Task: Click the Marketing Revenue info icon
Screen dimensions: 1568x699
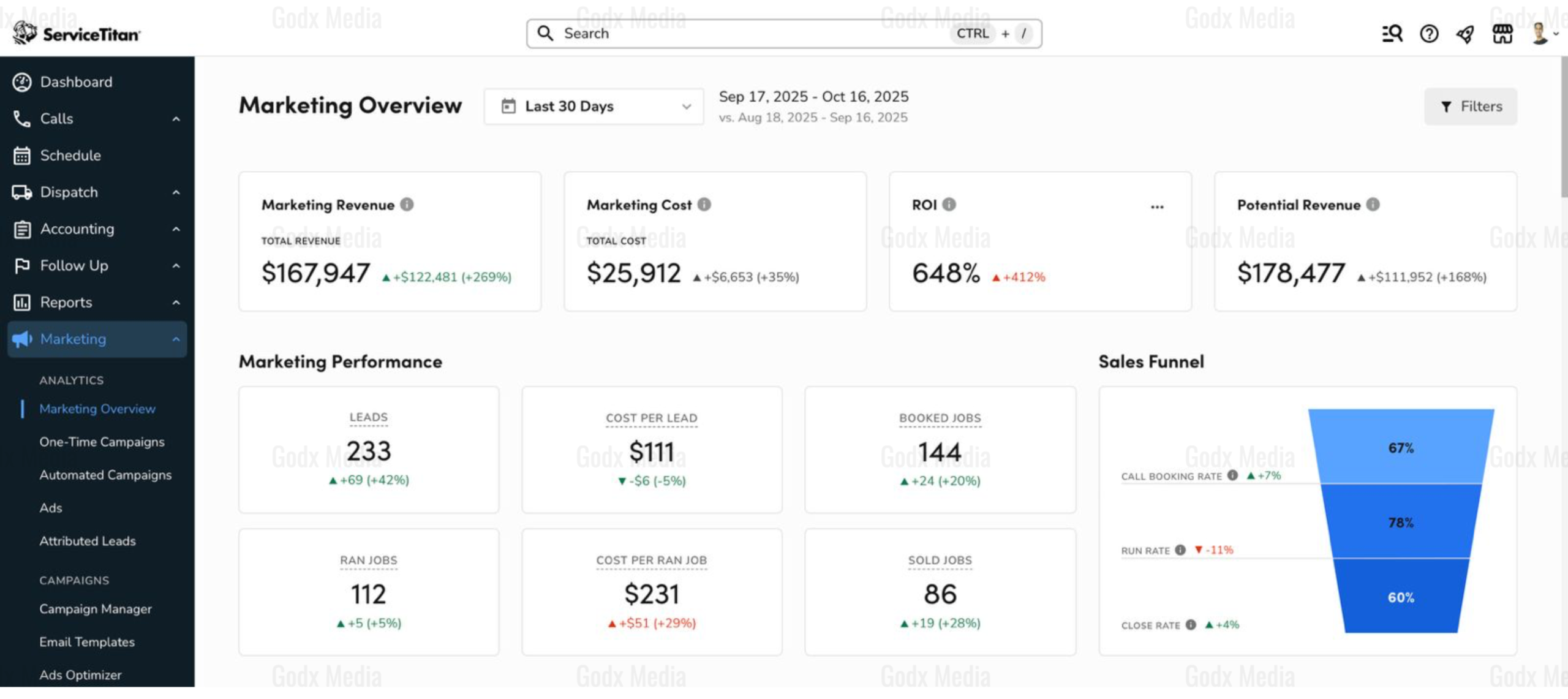Action: pos(407,205)
